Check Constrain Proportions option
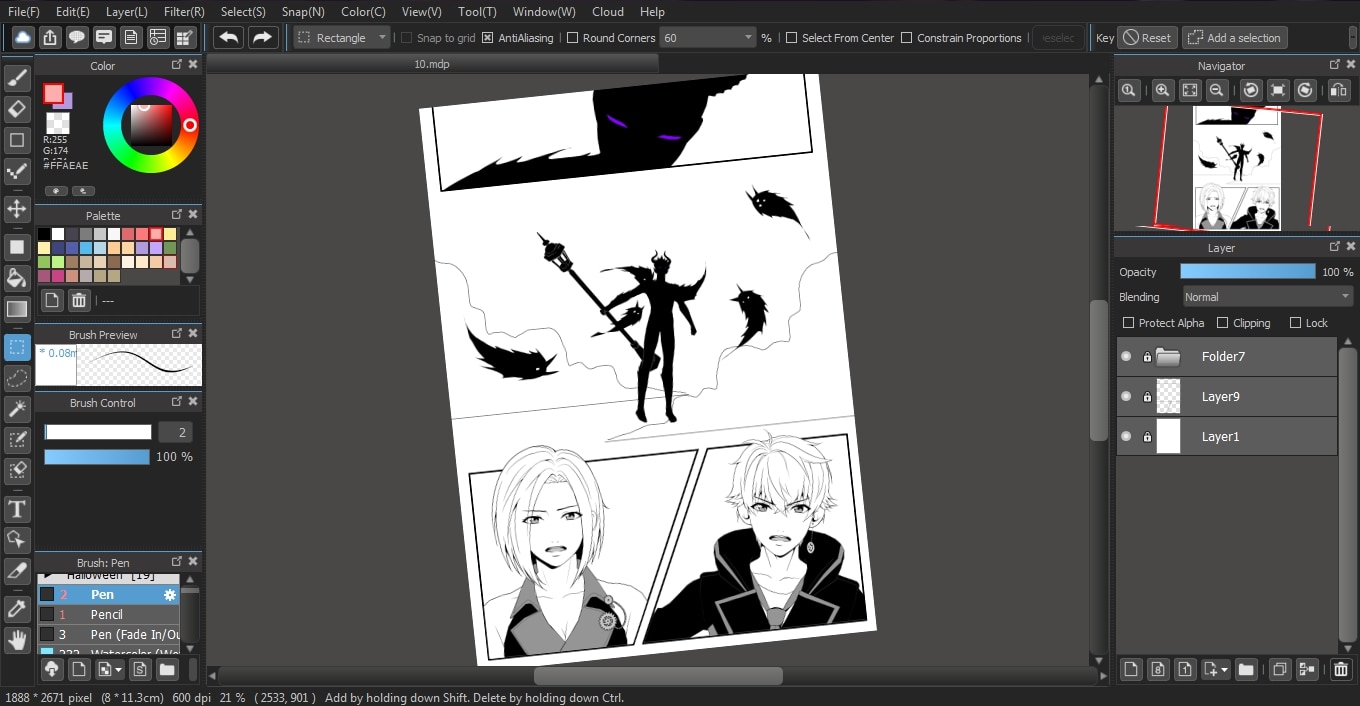 coord(907,38)
